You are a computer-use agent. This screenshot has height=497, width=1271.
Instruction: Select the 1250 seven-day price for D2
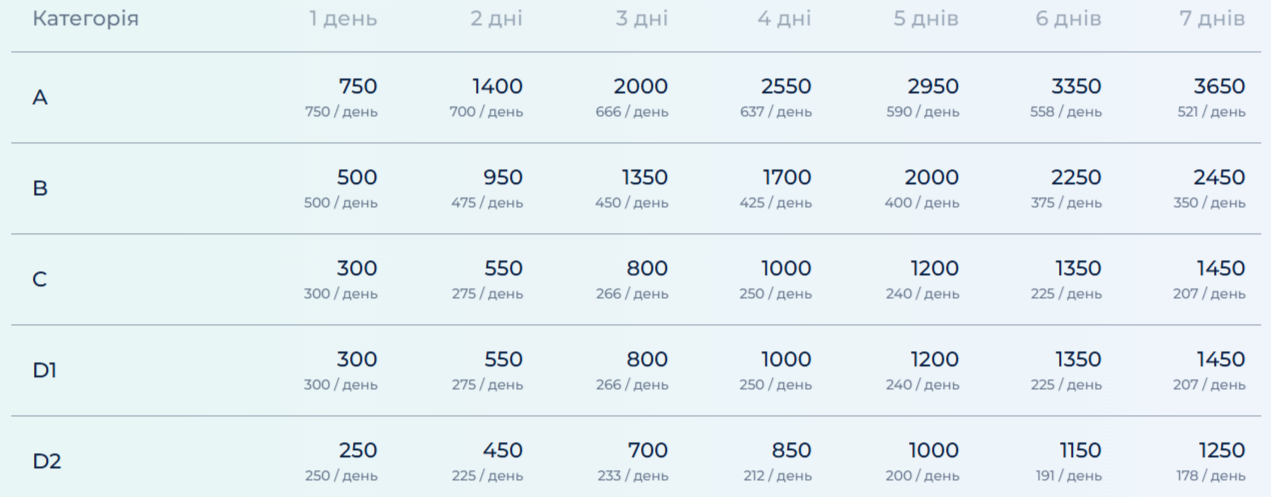pos(1220,451)
